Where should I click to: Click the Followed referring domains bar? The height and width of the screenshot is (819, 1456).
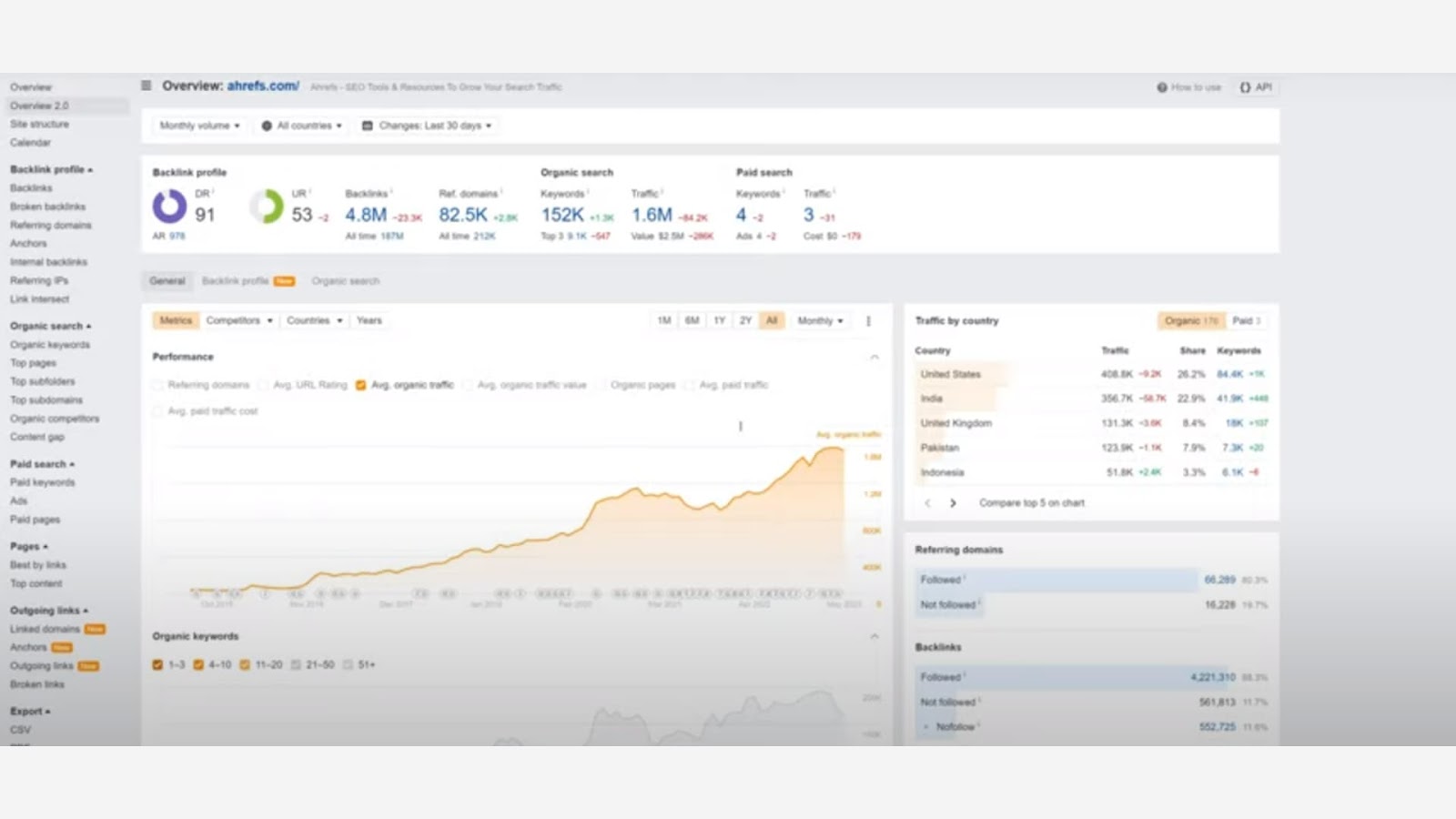(x=1057, y=580)
